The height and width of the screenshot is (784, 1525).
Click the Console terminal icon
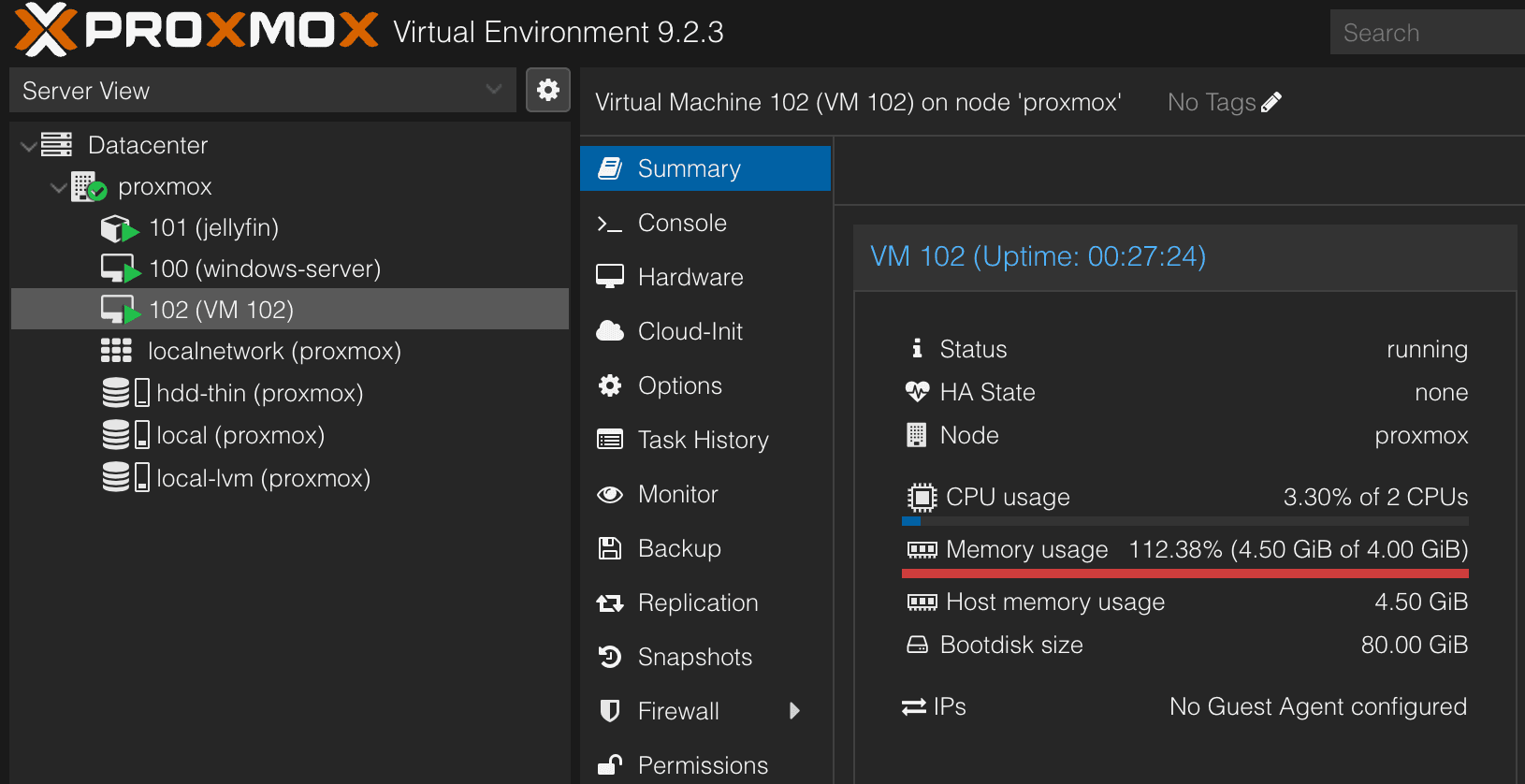click(610, 224)
